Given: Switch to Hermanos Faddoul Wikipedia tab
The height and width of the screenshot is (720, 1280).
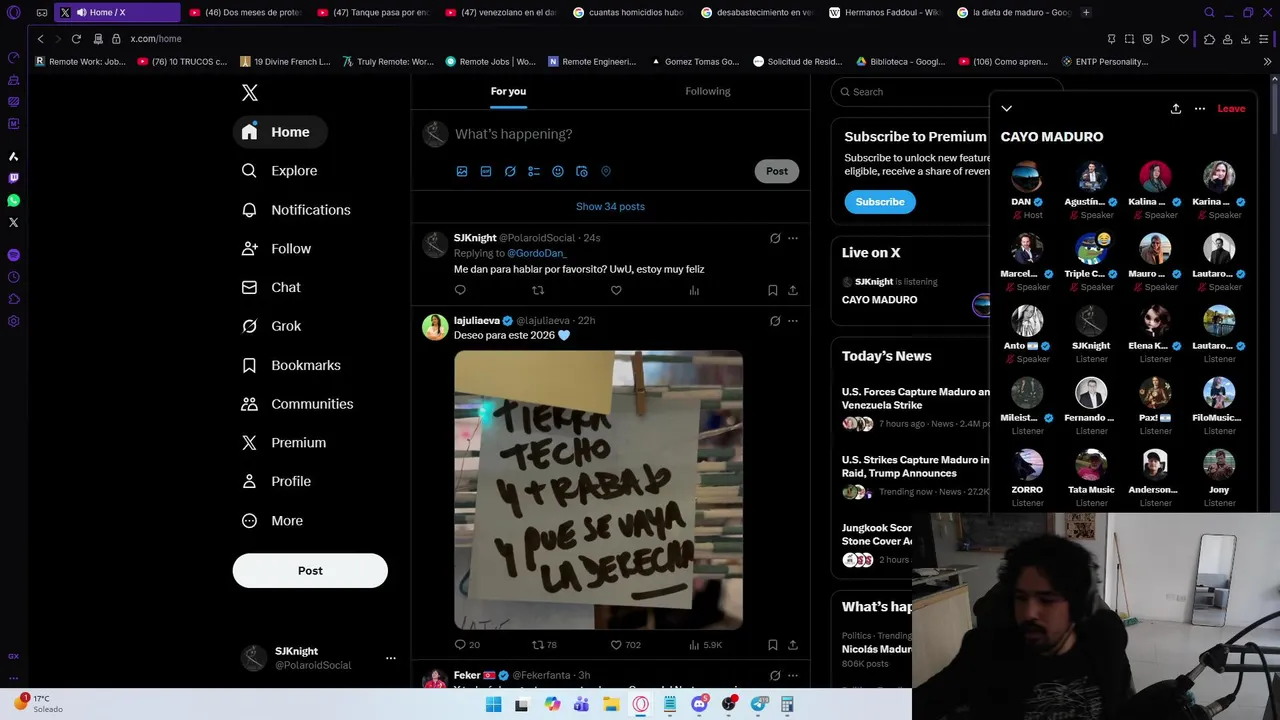Looking at the screenshot, I should coord(885,12).
